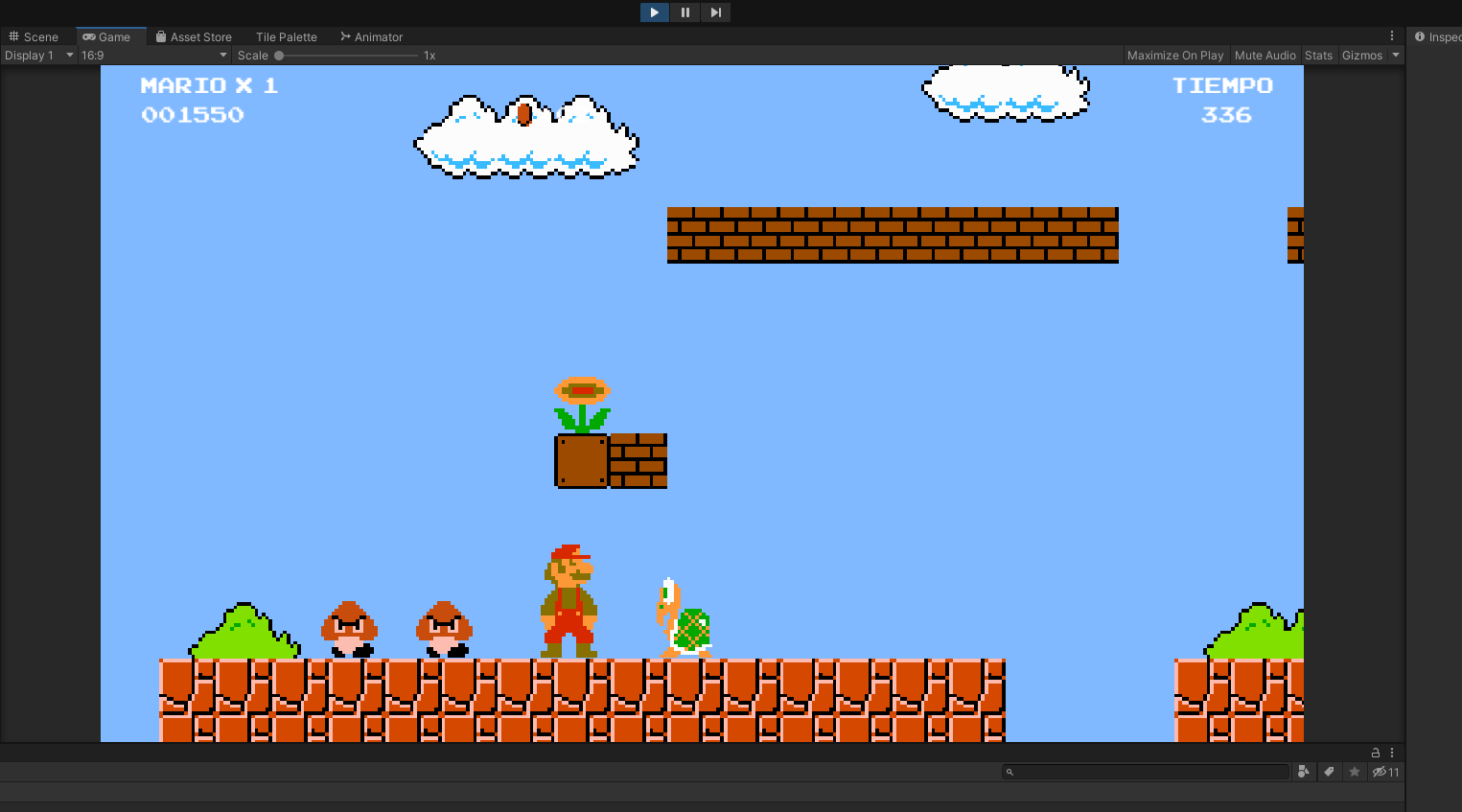
Task: Click the "TIEMPO" label
Action: (x=1223, y=85)
